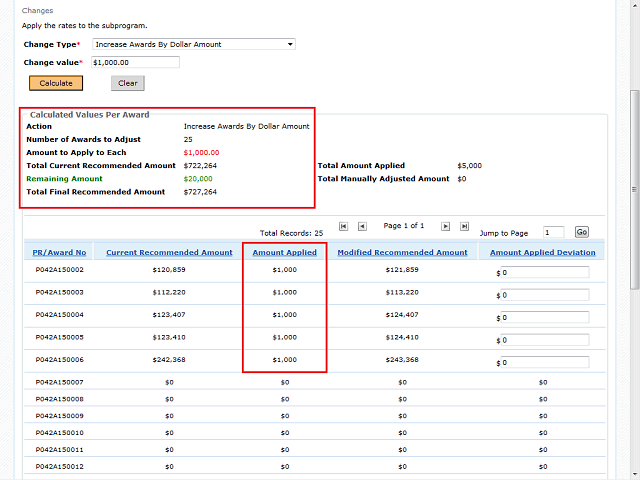
Task: Jump to last page icon
Action: point(465,226)
